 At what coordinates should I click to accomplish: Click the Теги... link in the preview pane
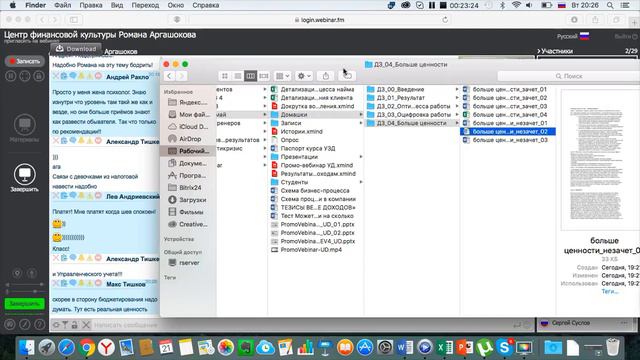click(610, 291)
